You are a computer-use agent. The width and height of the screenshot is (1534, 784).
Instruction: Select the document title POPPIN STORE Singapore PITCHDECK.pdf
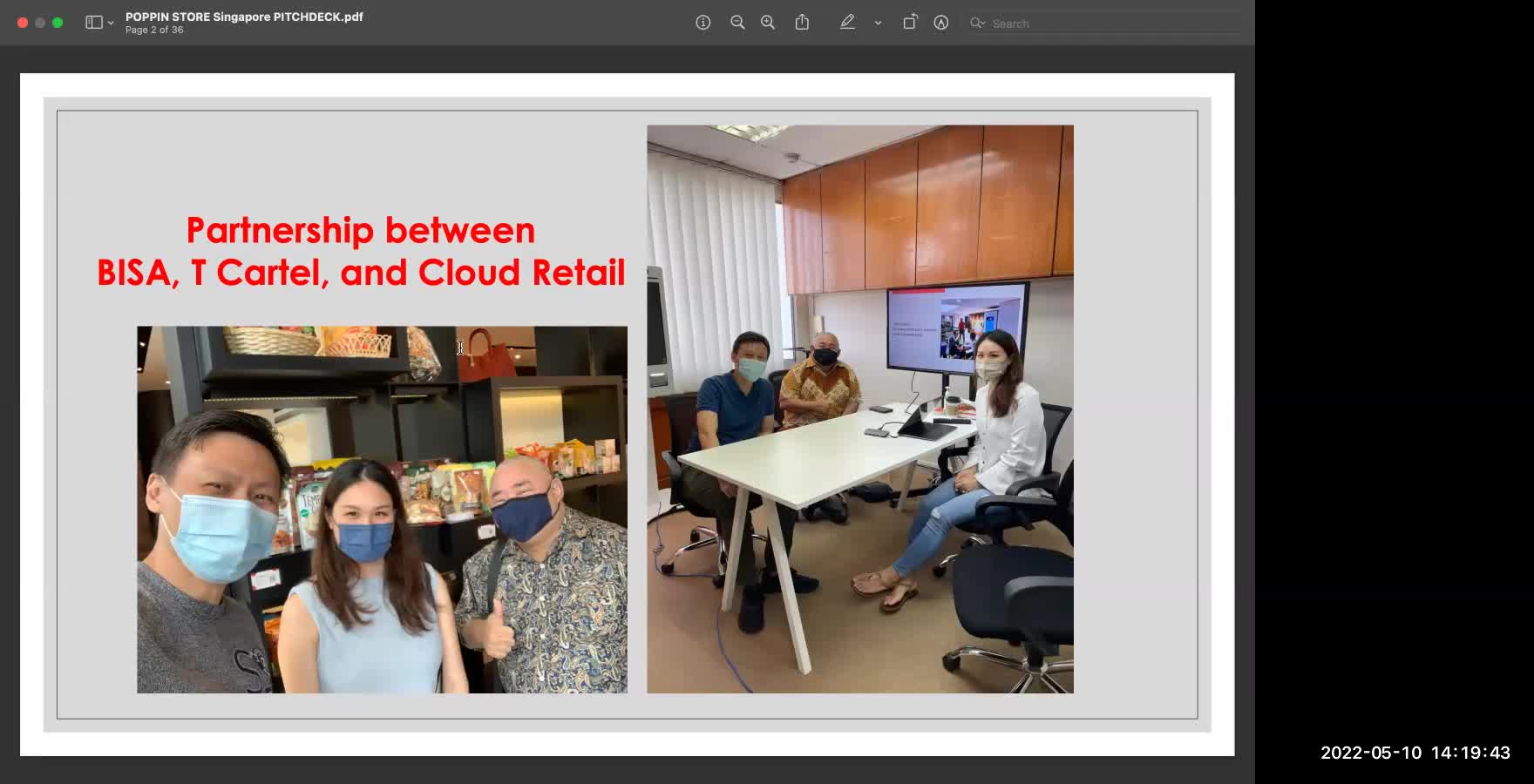pyautogui.click(x=244, y=17)
